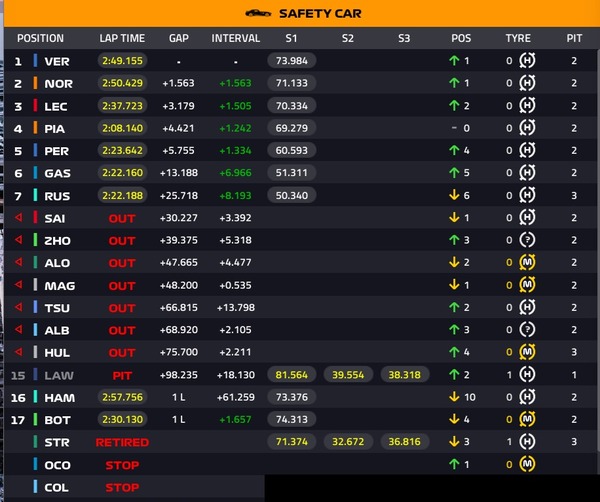Viewport: 600px width, 502px height.
Task: Click the hard tyre icon in LAW's row
Action: click(527, 374)
